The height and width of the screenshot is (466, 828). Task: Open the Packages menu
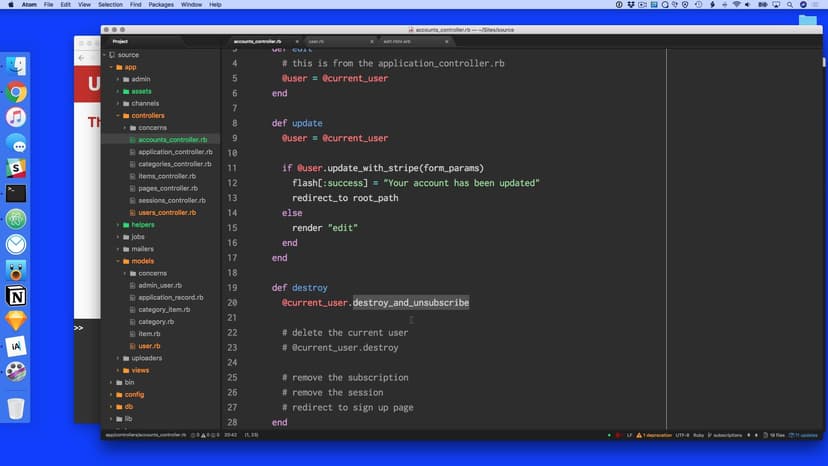162,5
